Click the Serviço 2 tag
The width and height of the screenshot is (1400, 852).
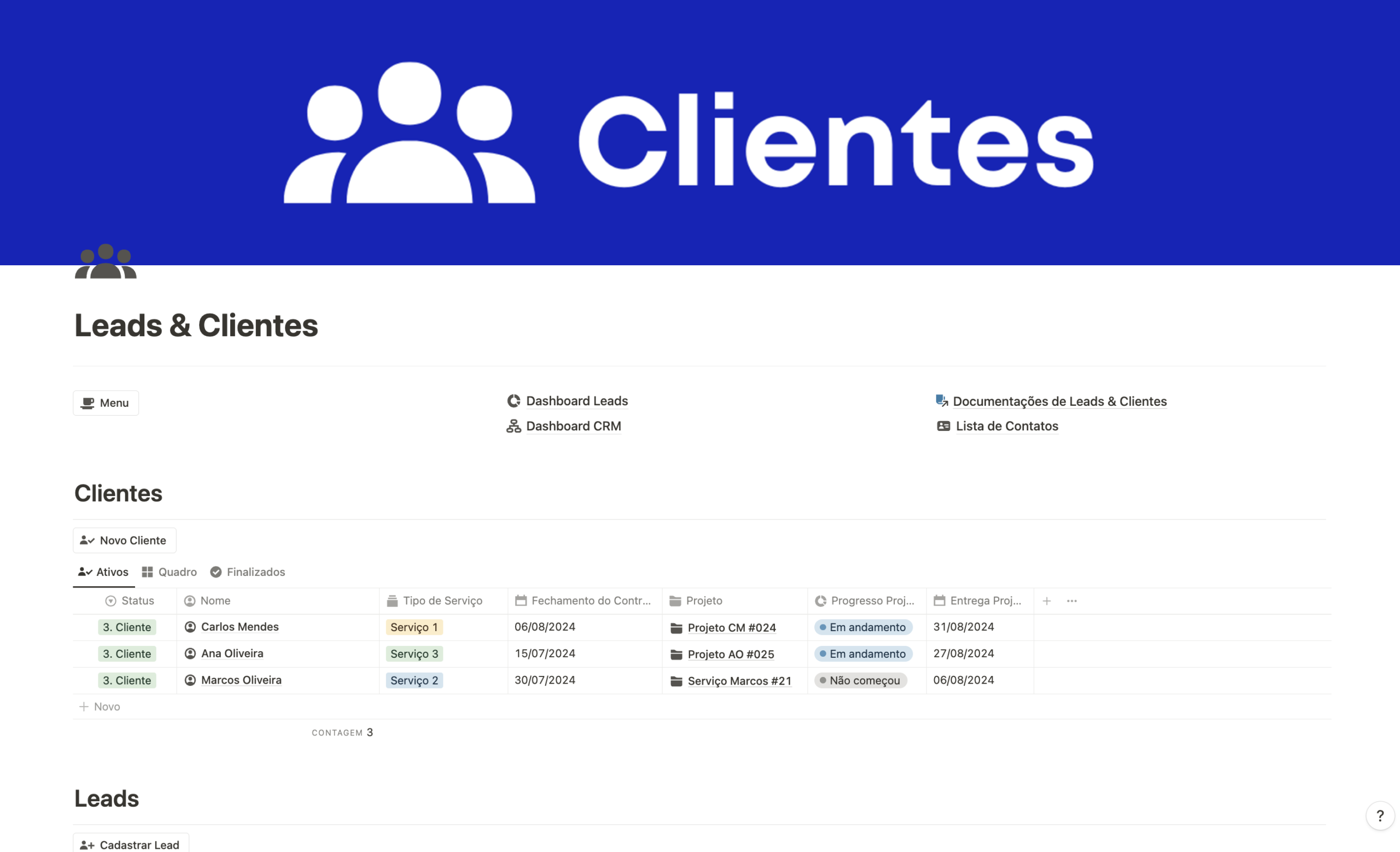(x=414, y=680)
